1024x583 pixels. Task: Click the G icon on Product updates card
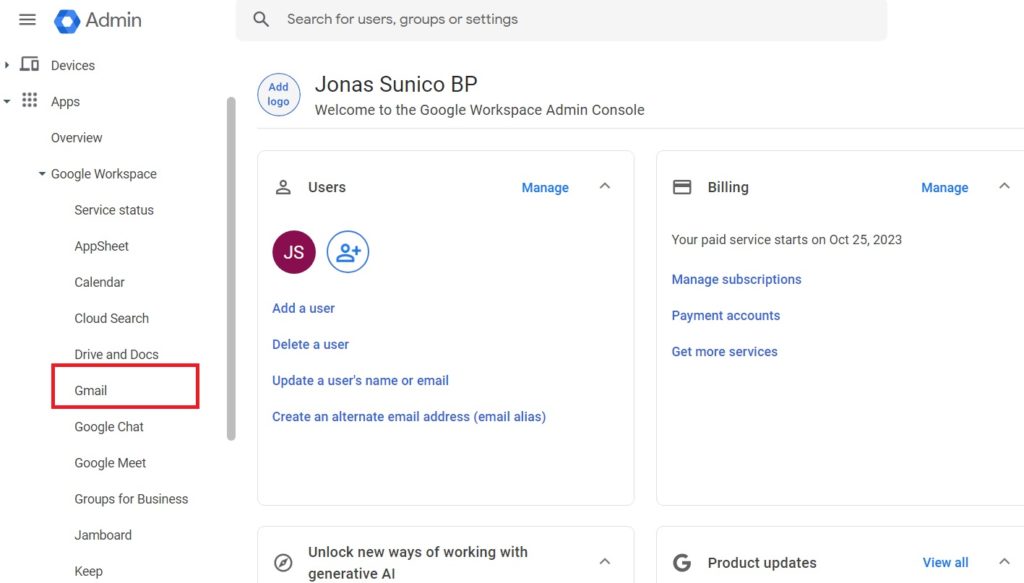tap(683, 562)
